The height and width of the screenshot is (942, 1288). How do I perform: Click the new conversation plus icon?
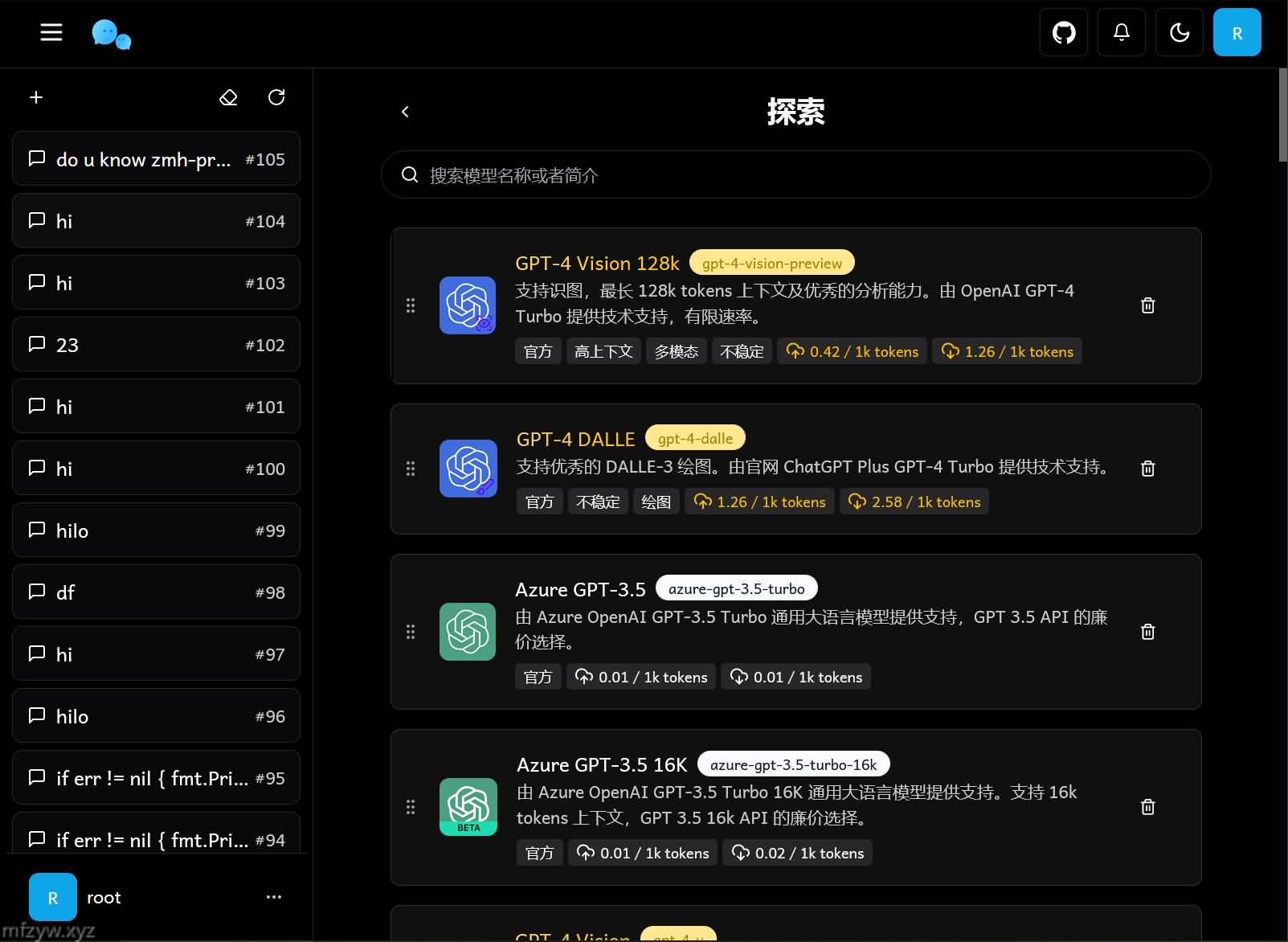(36, 97)
